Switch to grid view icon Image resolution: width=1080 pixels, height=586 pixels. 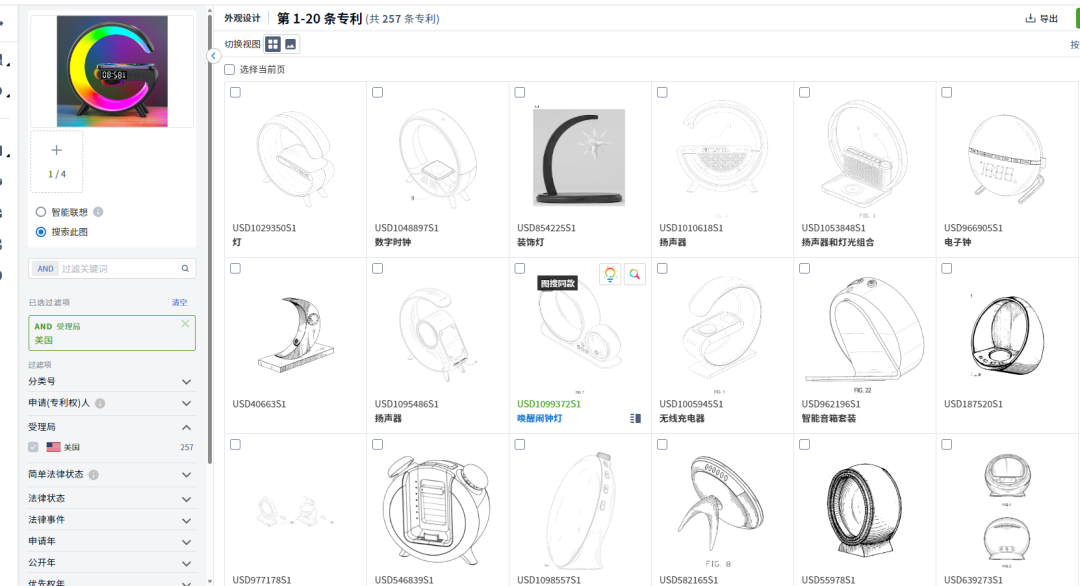click(x=273, y=44)
